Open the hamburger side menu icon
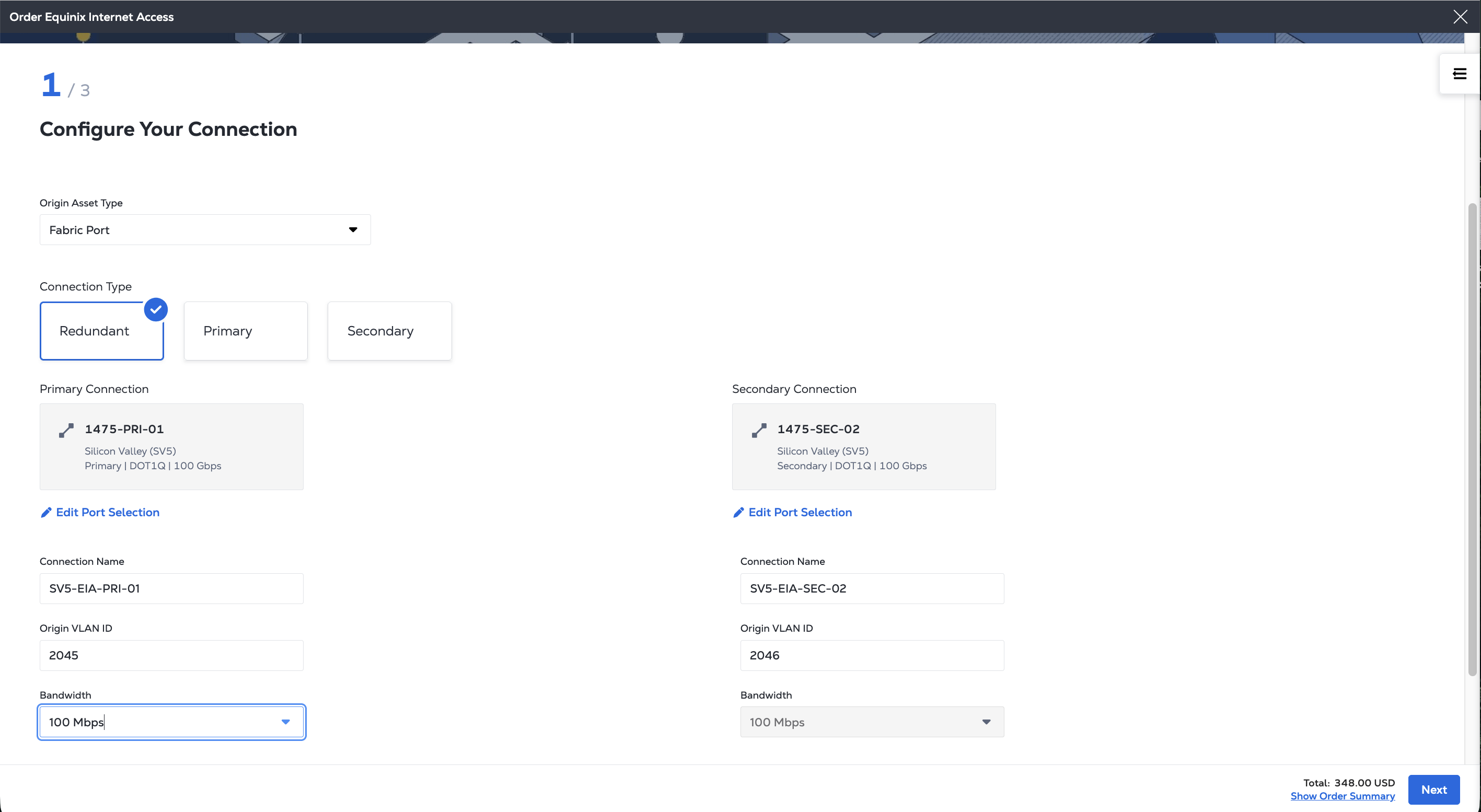 tap(1459, 74)
